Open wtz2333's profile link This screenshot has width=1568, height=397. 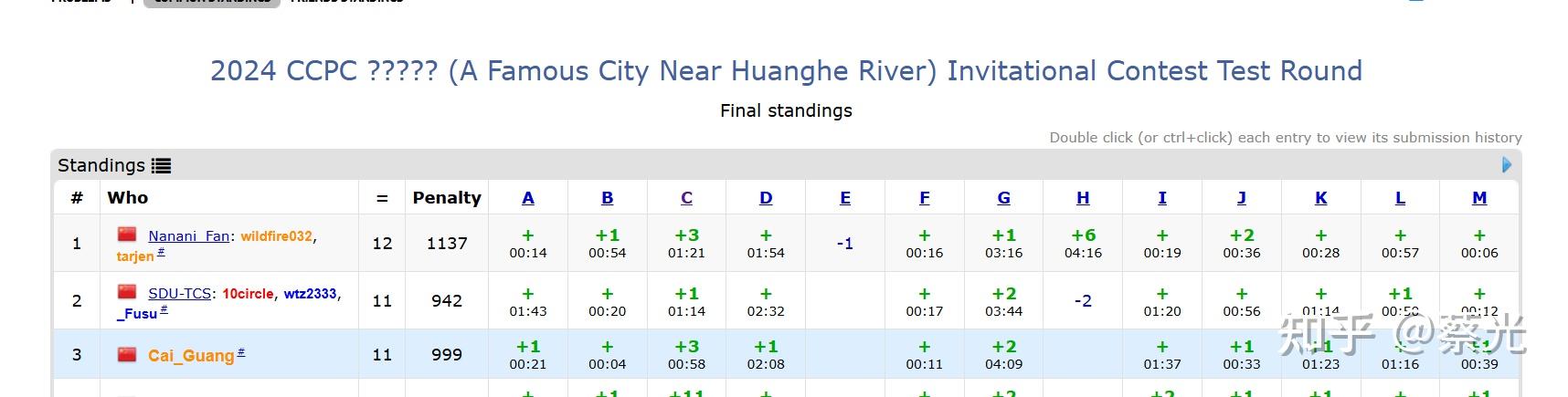(310, 294)
